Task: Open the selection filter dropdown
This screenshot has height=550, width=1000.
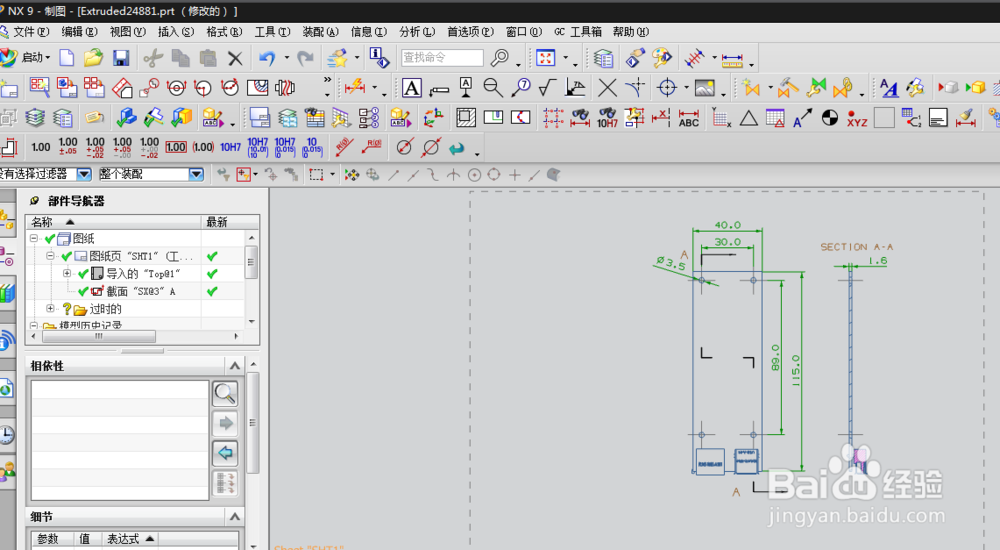Action: click(84, 174)
